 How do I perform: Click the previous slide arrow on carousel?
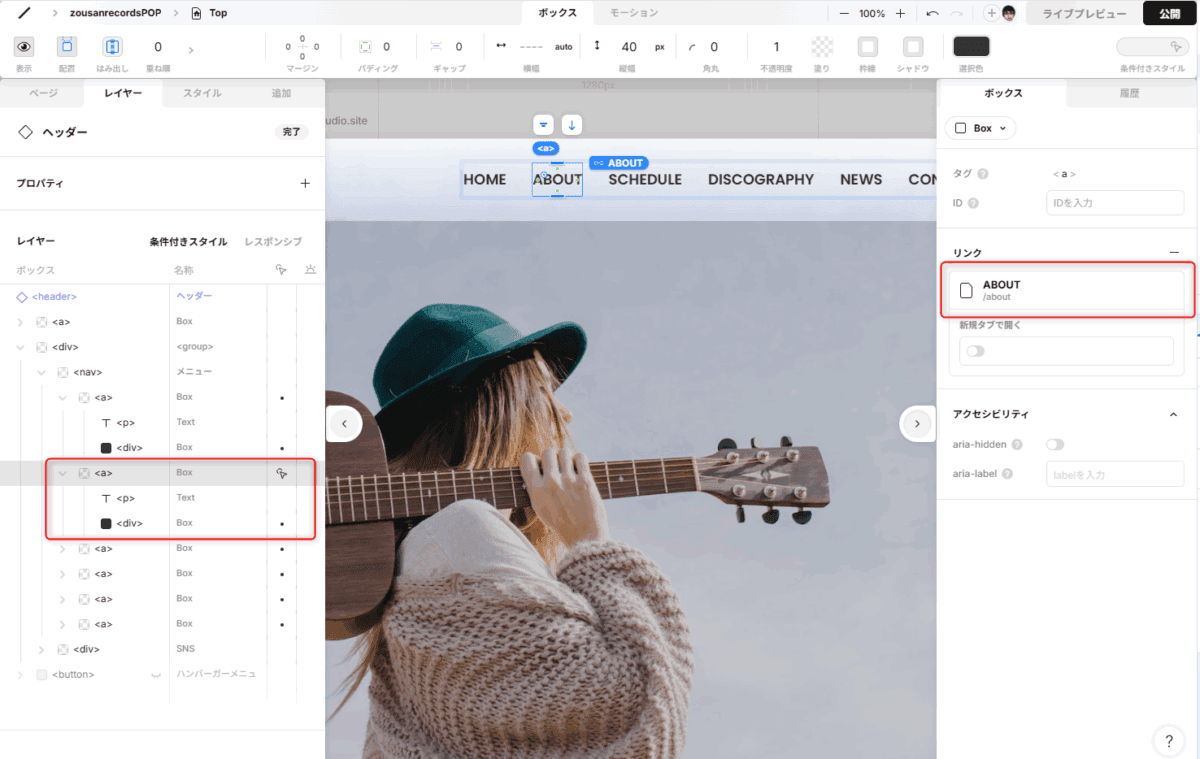pos(344,424)
